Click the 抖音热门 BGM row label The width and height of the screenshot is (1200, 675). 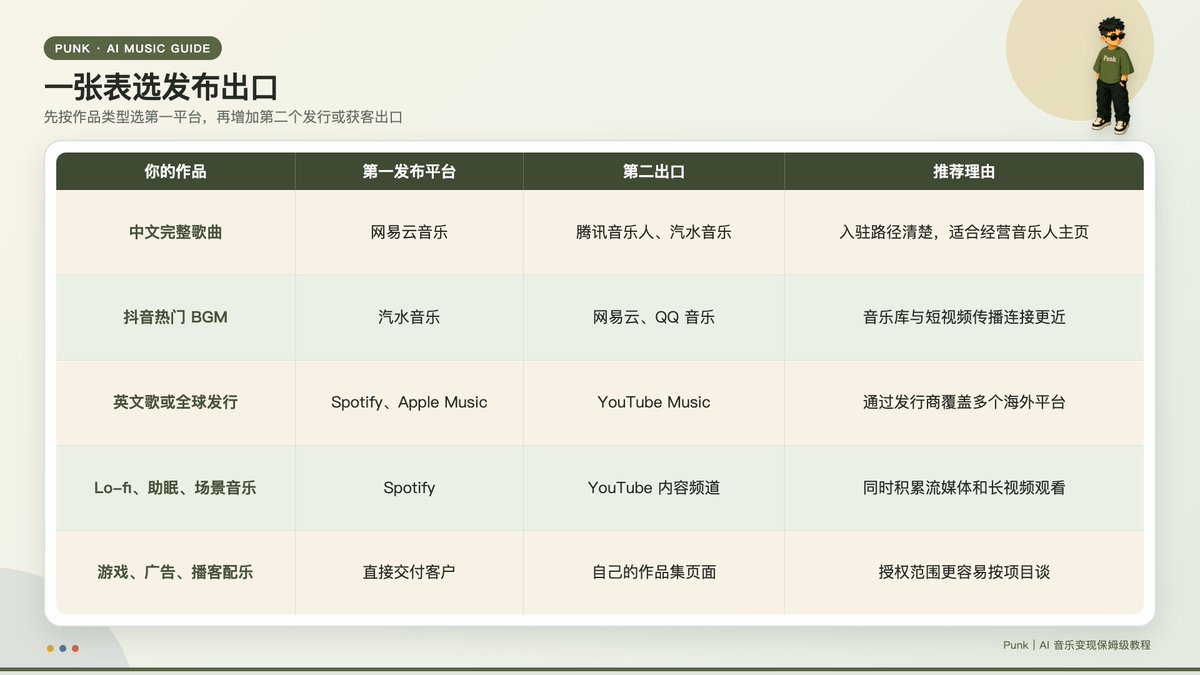175,317
